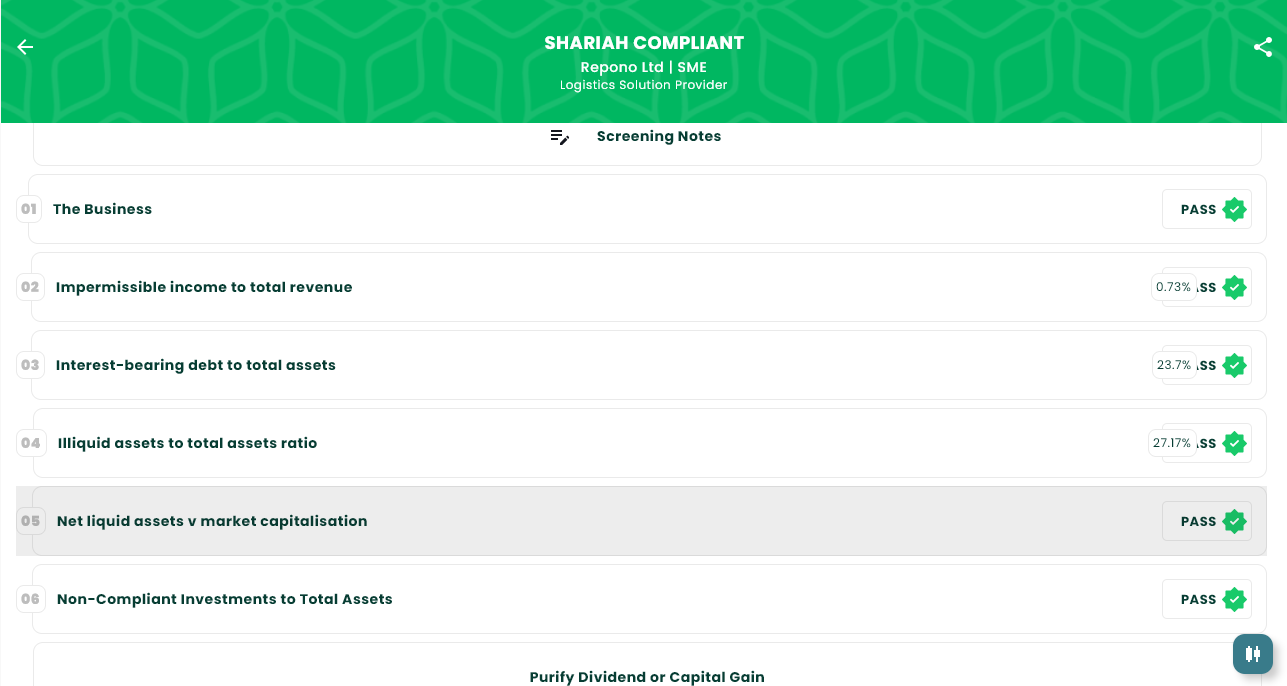The width and height of the screenshot is (1287, 686).
Task: Click the verified badge on Illiquid assets row
Action: 1234,443
